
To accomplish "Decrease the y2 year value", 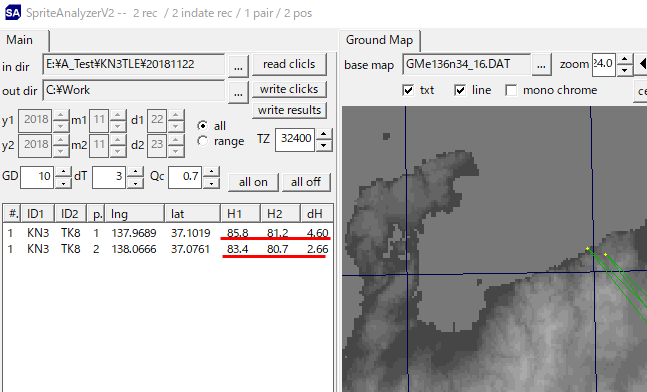I will (61, 151).
